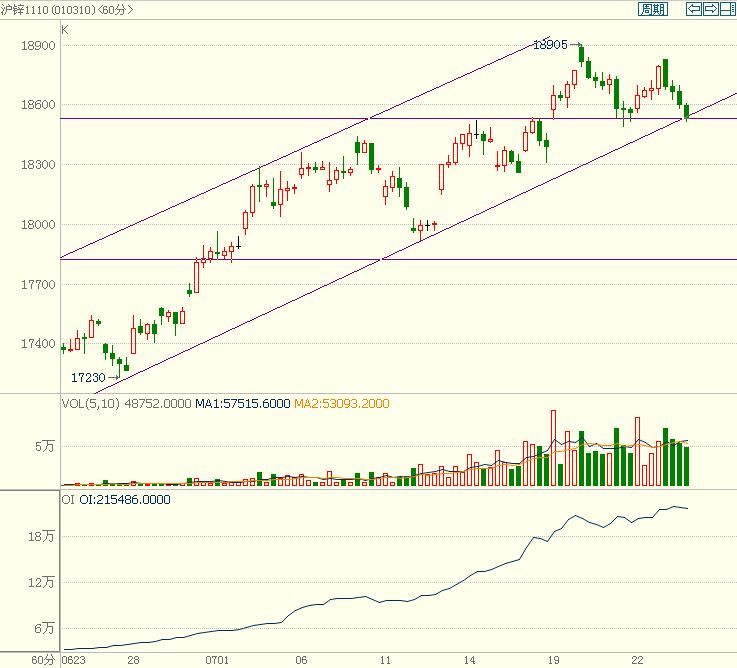This screenshot has width=737, height=668.
Task: Click the left arrow navigation icon
Action: pyautogui.click(x=694, y=9)
